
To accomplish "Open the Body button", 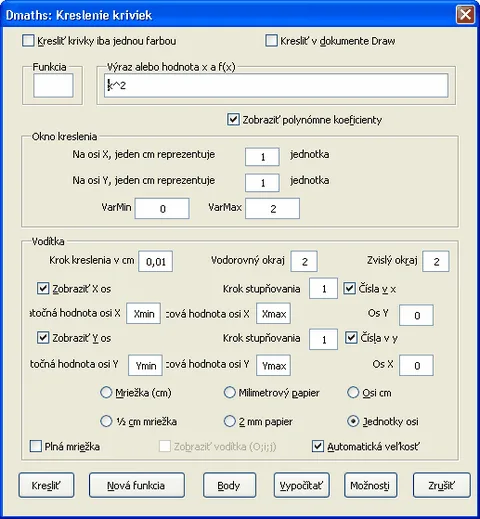I will [x=229, y=485].
